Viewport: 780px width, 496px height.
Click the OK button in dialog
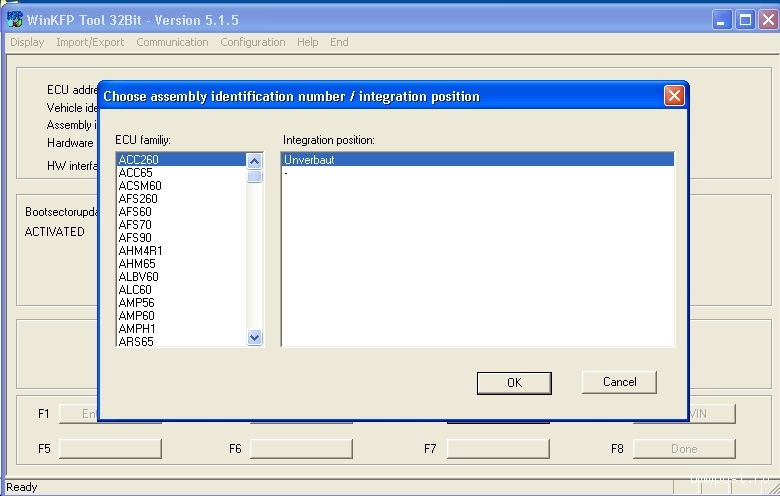coord(514,382)
